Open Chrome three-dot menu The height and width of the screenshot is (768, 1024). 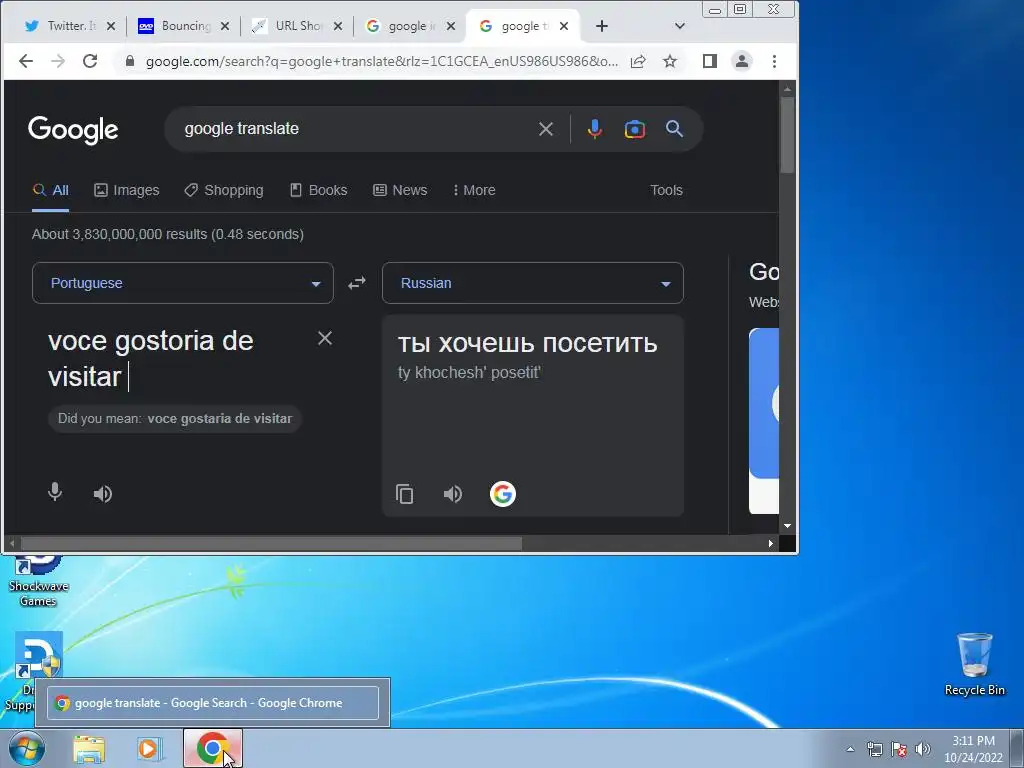pos(775,61)
